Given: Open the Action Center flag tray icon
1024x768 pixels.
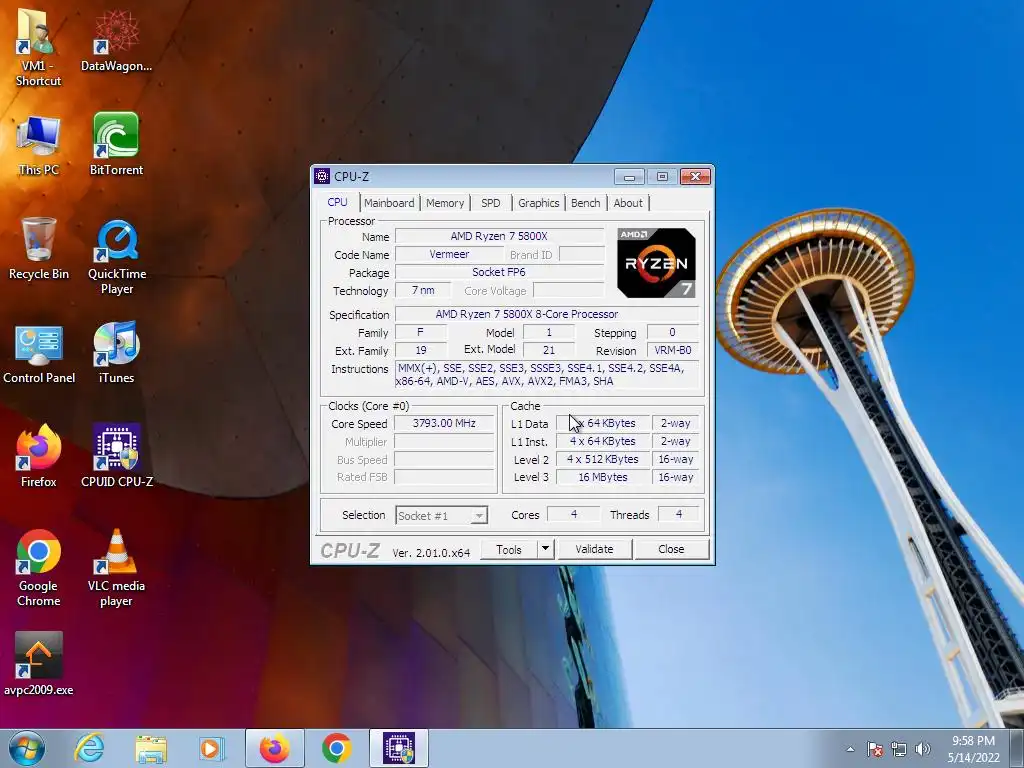Looking at the screenshot, I should tap(875, 749).
